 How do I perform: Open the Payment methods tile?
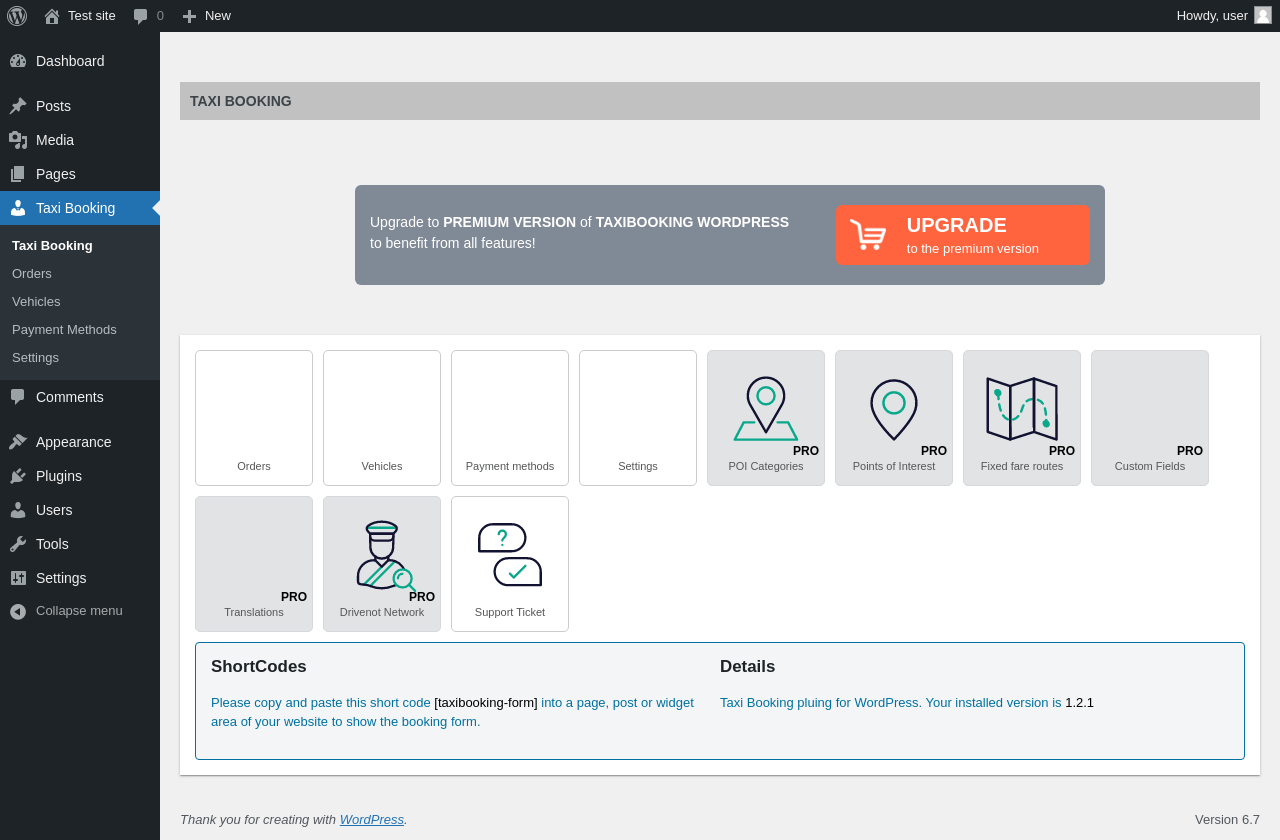pos(510,418)
